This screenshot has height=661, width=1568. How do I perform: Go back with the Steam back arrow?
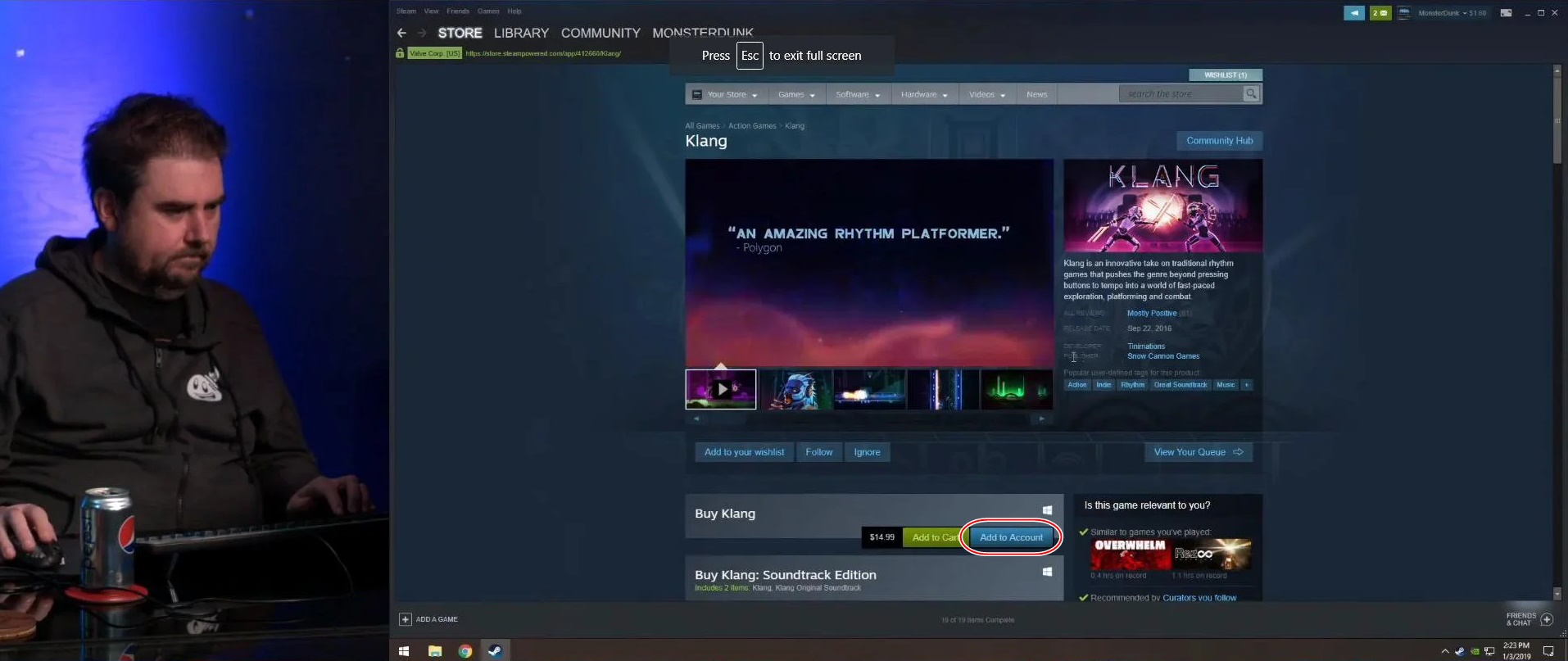click(x=401, y=33)
